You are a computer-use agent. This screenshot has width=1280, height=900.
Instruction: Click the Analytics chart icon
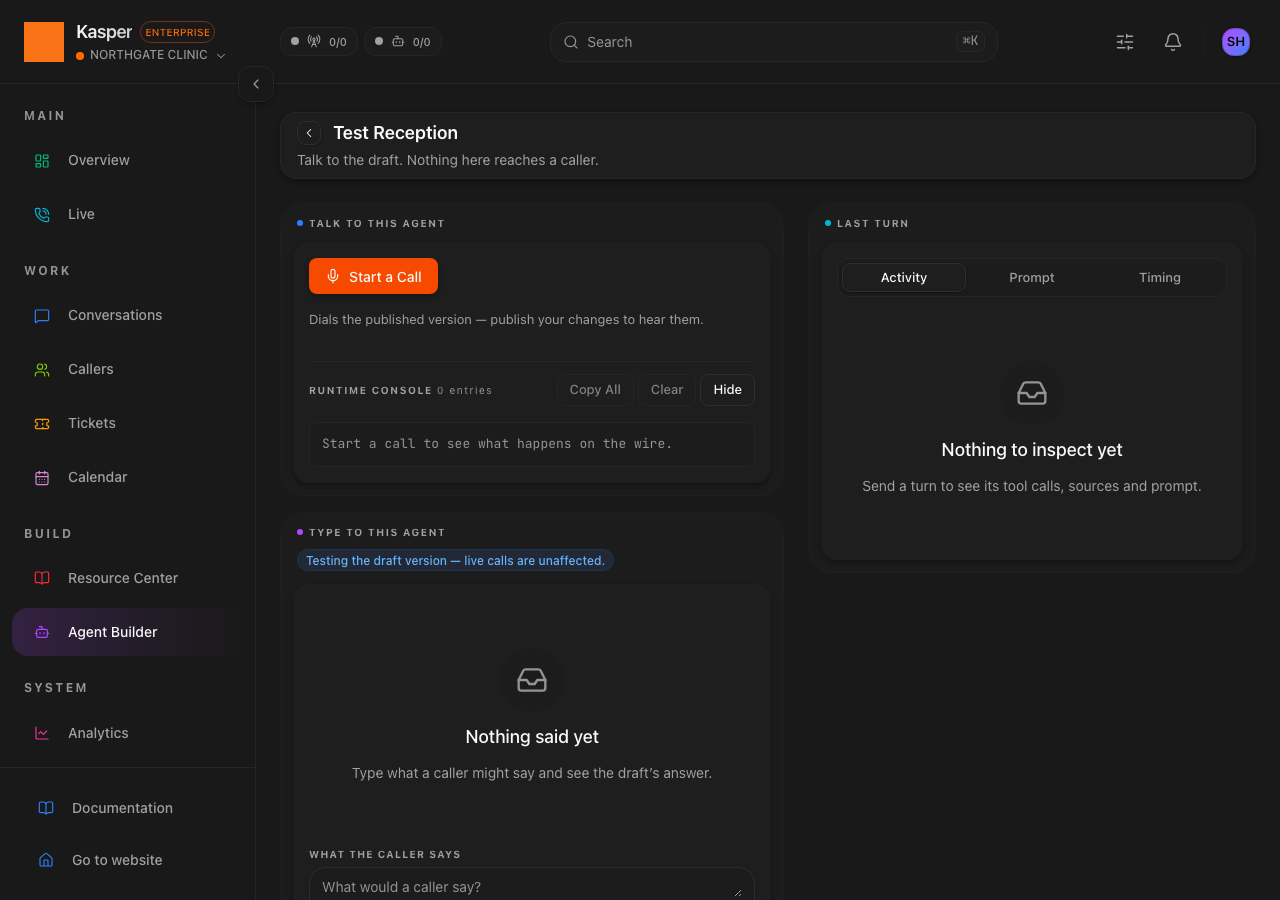42,733
